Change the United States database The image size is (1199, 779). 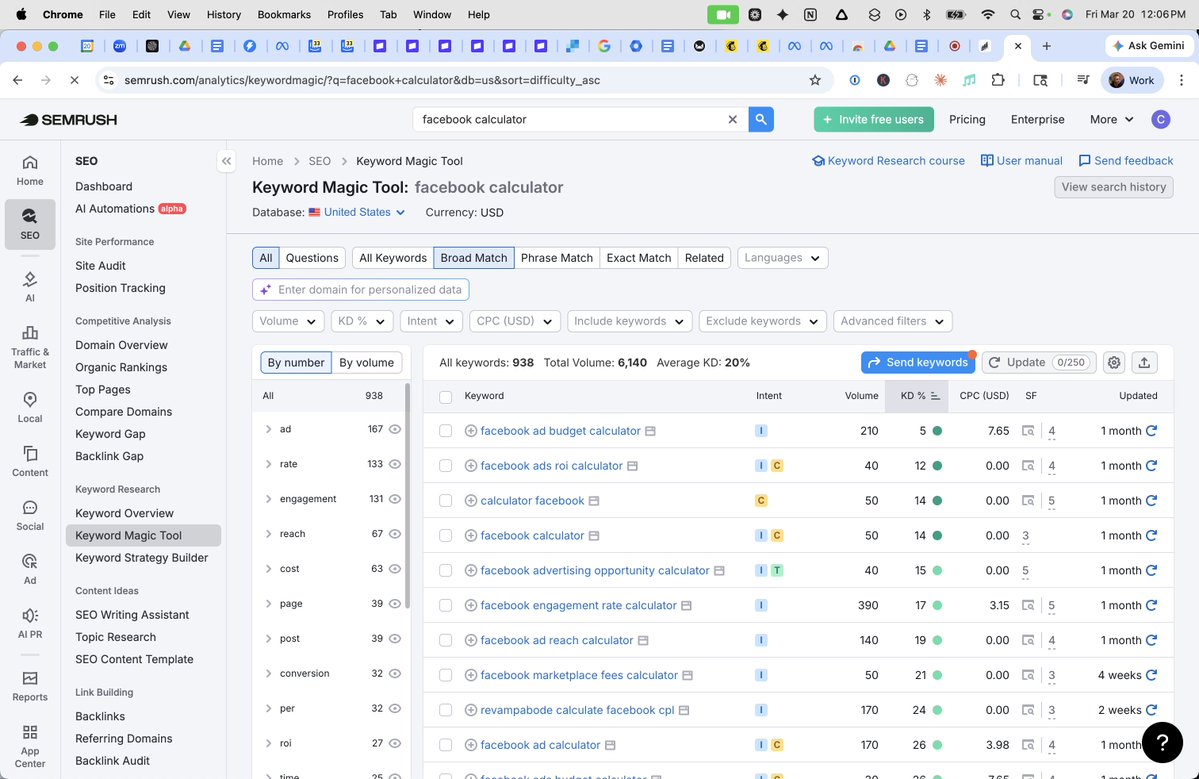pyautogui.click(x=356, y=213)
